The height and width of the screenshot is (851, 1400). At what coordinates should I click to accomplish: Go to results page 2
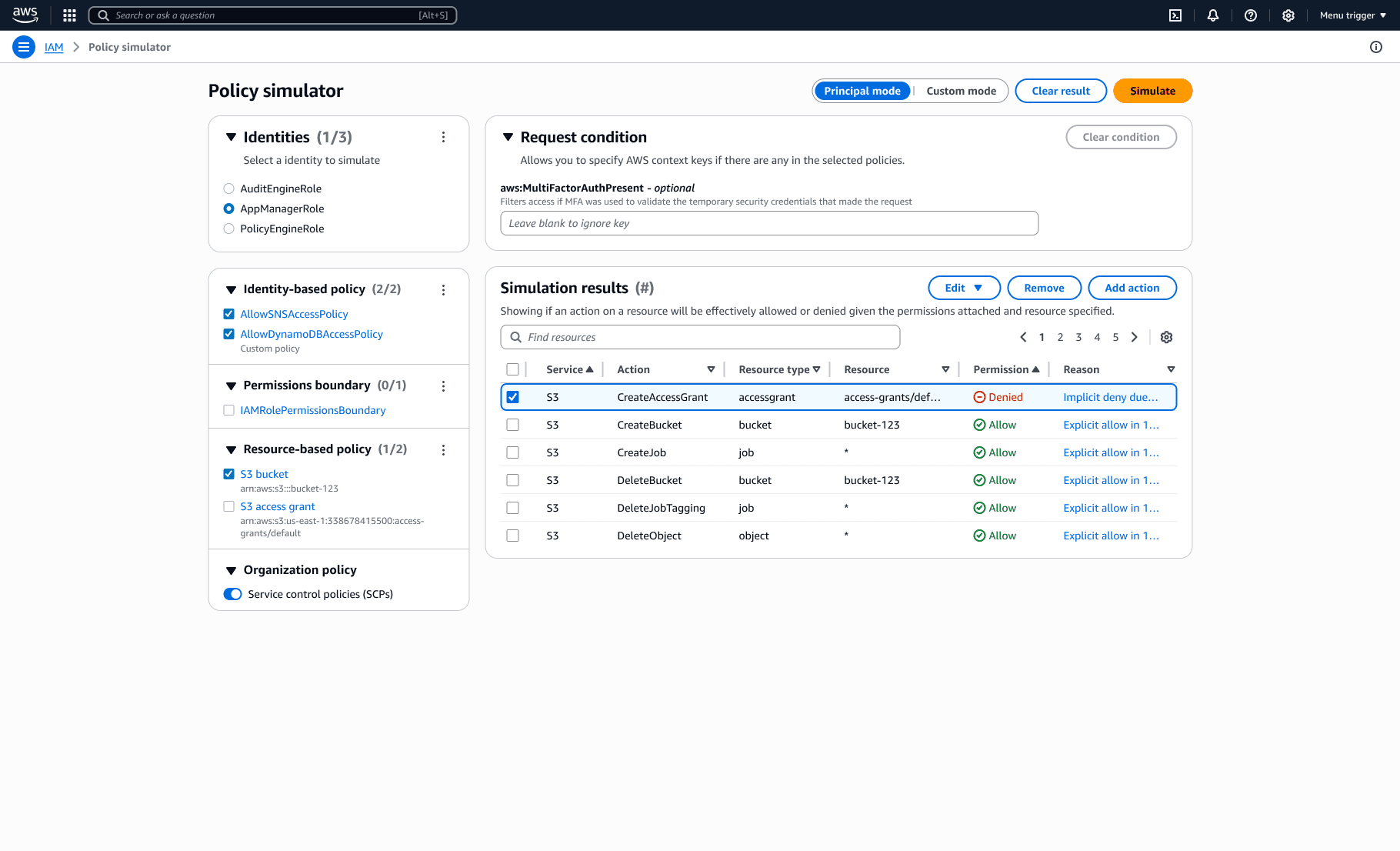[x=1060, y=337]
